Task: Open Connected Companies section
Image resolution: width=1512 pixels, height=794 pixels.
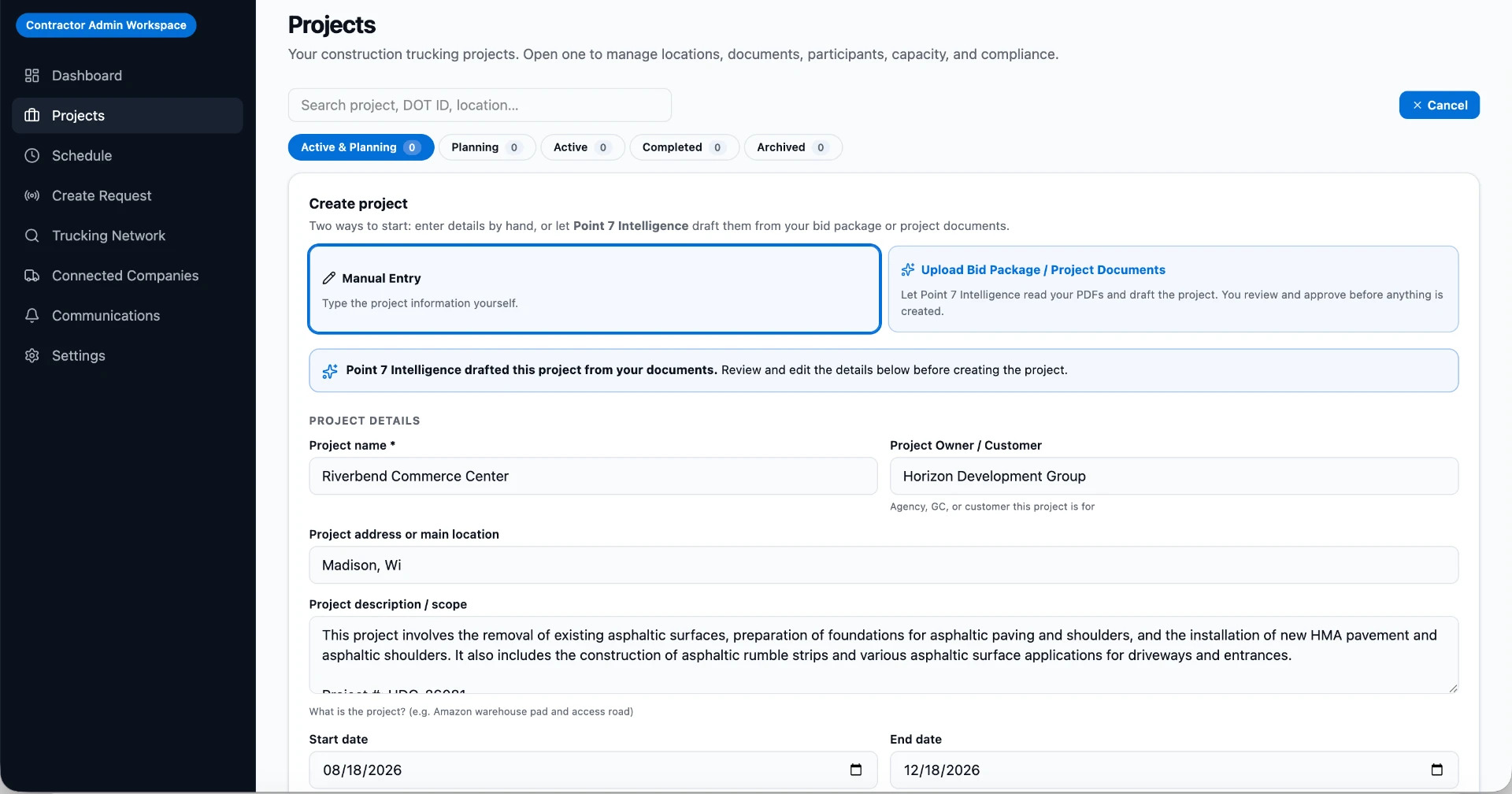Action: [x=128, y=276]
